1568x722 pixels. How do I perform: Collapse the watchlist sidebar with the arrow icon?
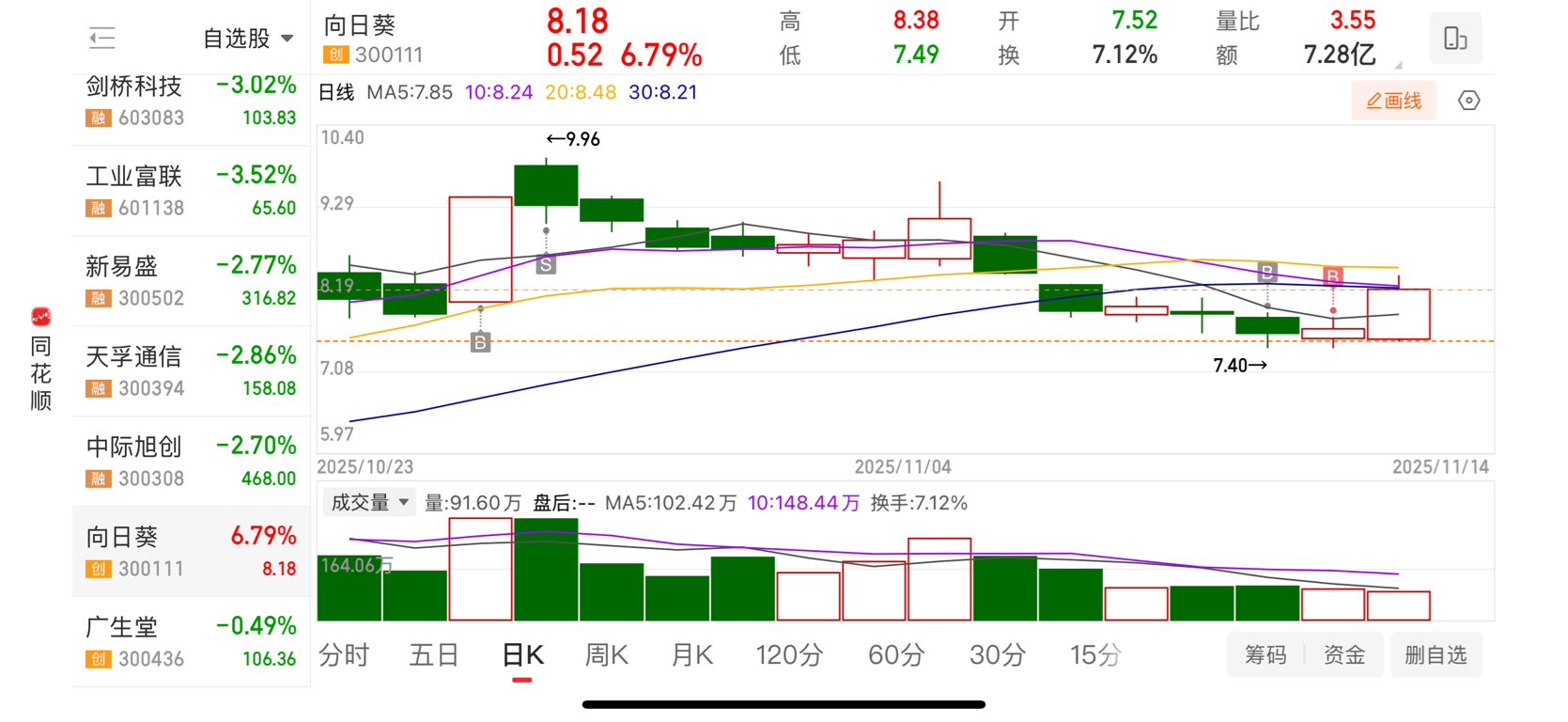(101, 39)
